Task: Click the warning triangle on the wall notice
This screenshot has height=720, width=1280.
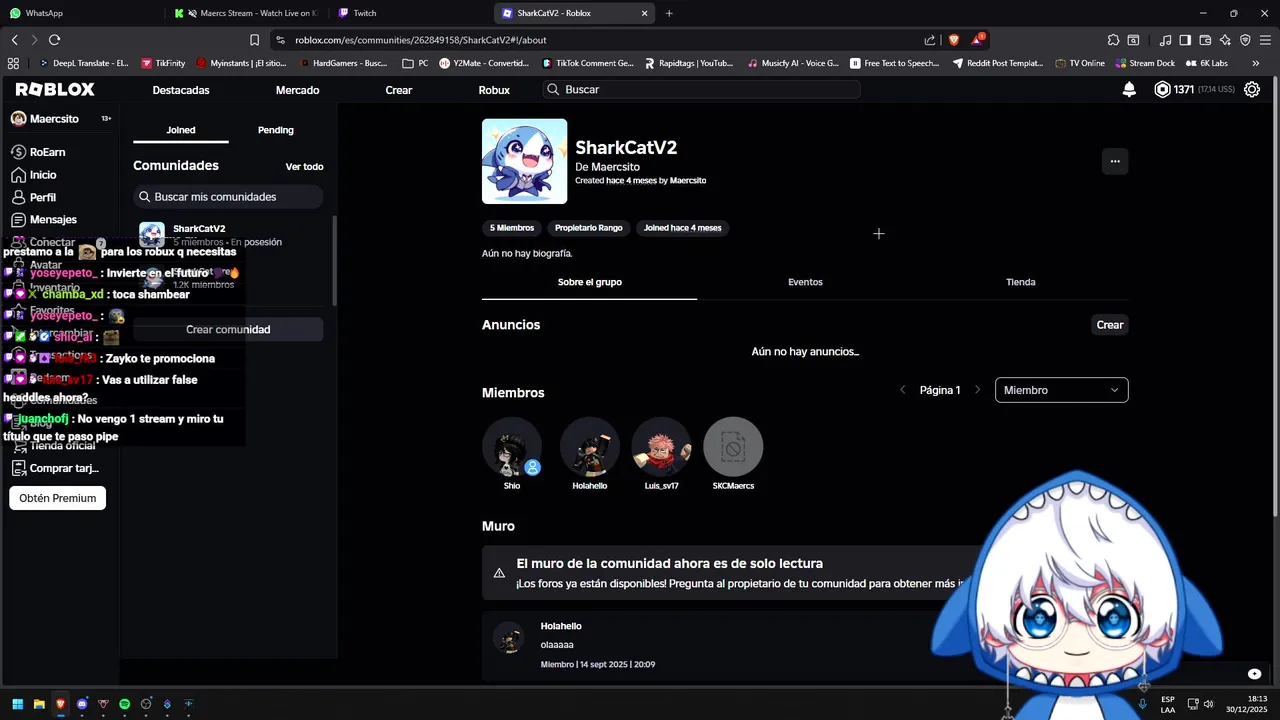Action: (499, 573)
